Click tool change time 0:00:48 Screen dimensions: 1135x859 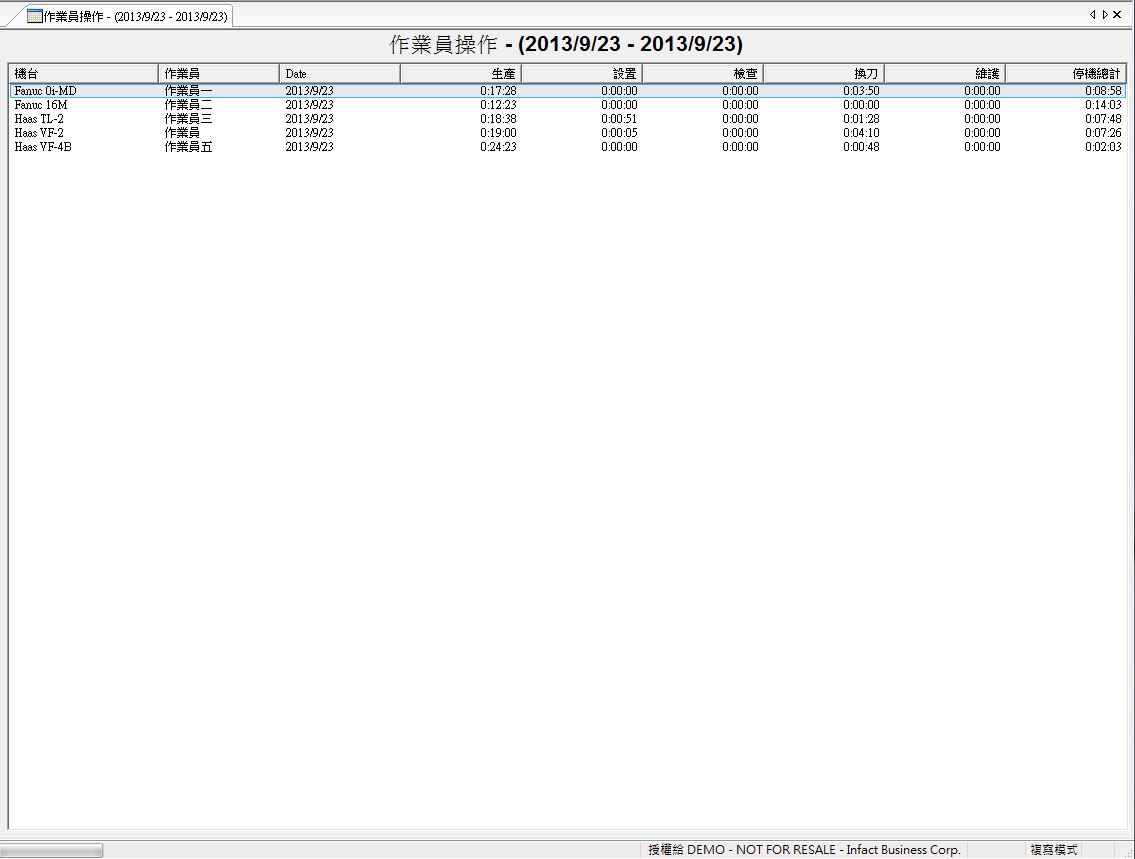[861, 147]
